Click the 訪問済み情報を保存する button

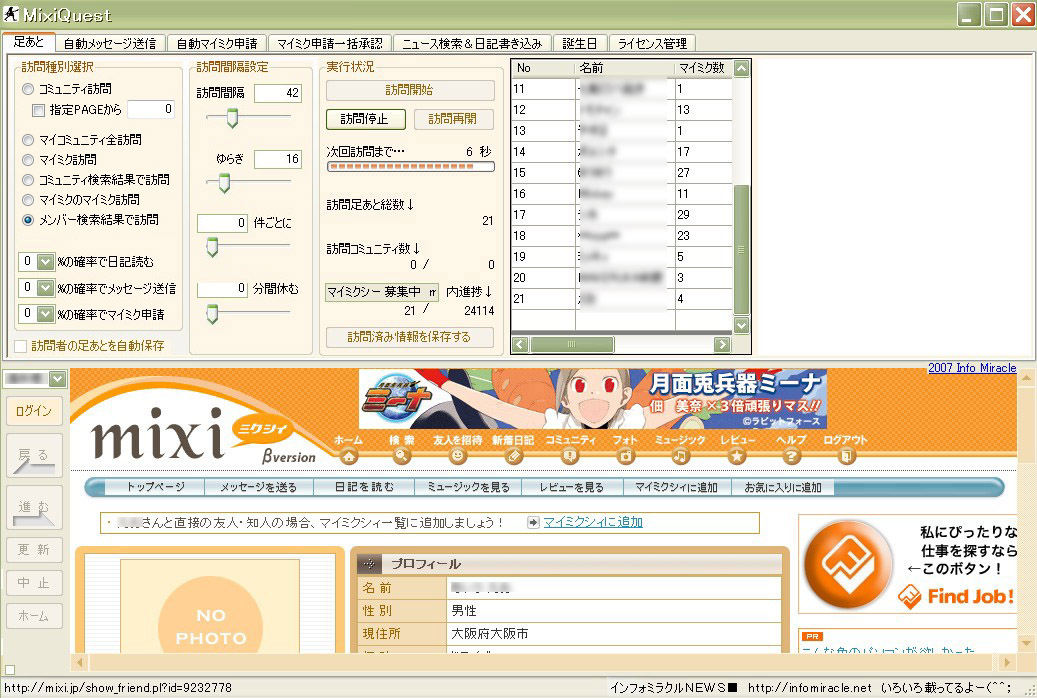click(x=409, y=337)
